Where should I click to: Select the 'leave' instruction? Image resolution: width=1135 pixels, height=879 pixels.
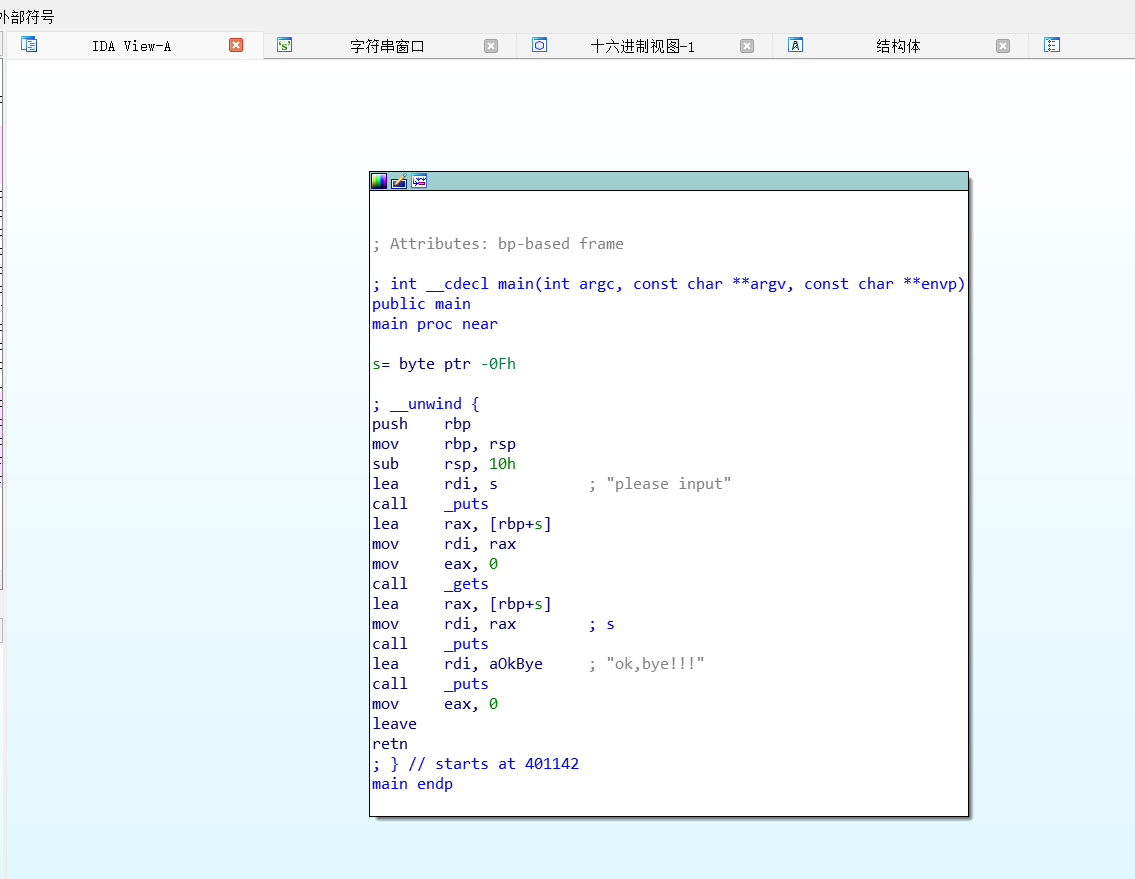click(x=394, y=724)
